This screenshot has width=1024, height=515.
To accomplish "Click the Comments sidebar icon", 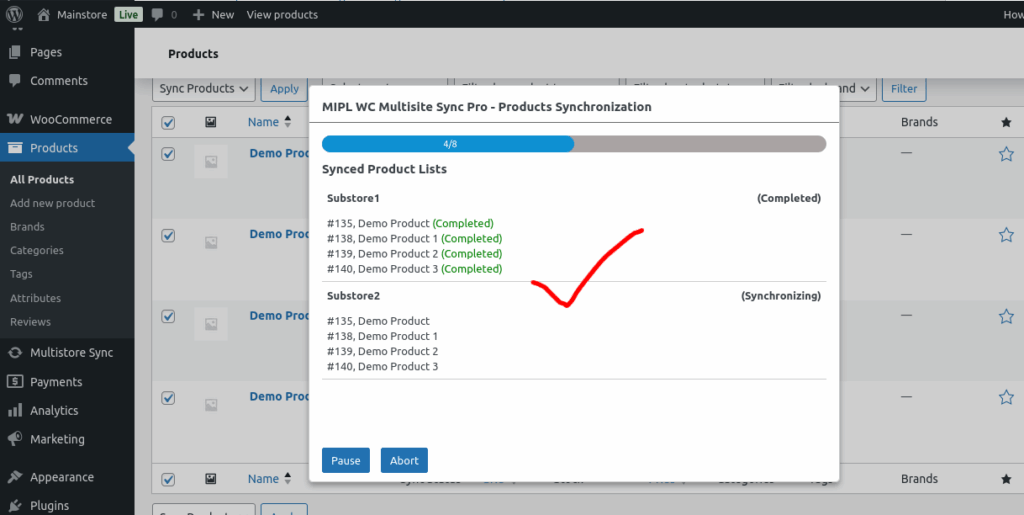I will pos(14,81).
